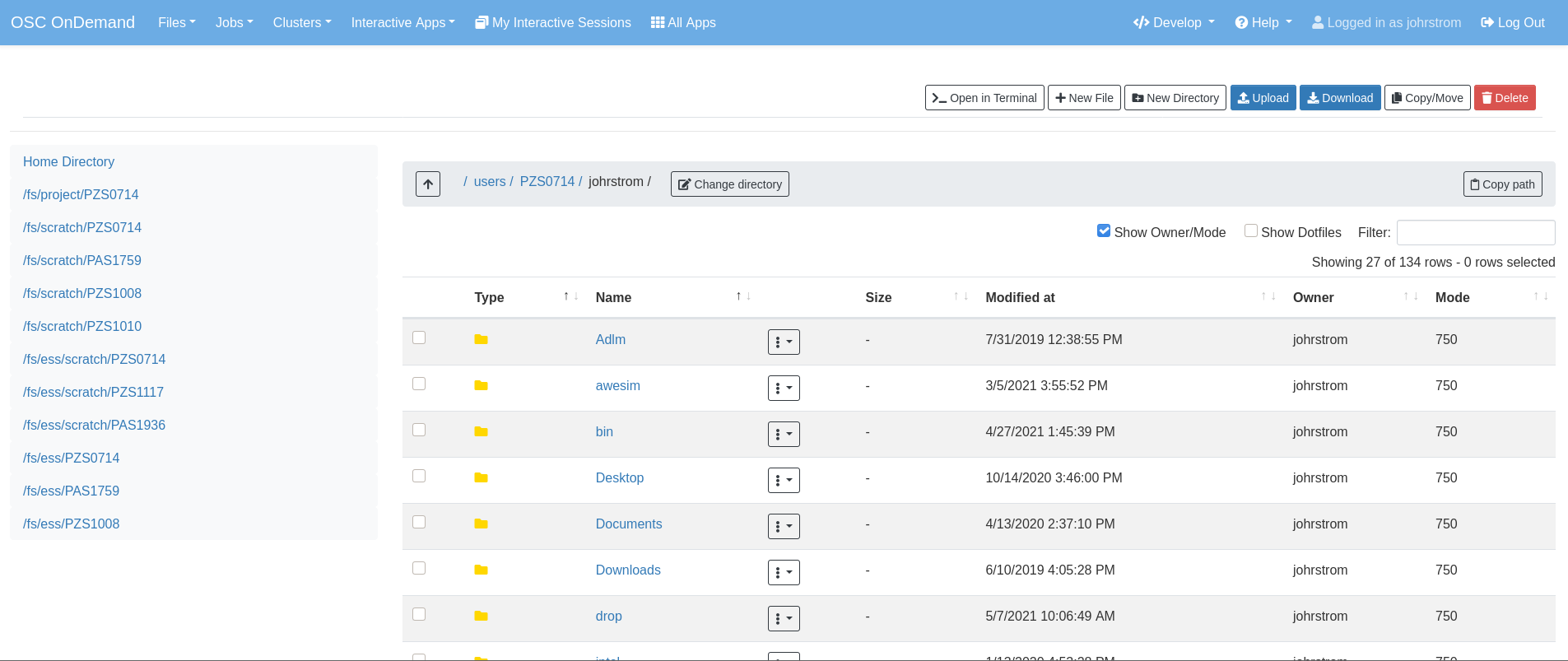Open the actions dropdown for Documents
Viewport: 1568px width, 661px height.
point(783,526)
